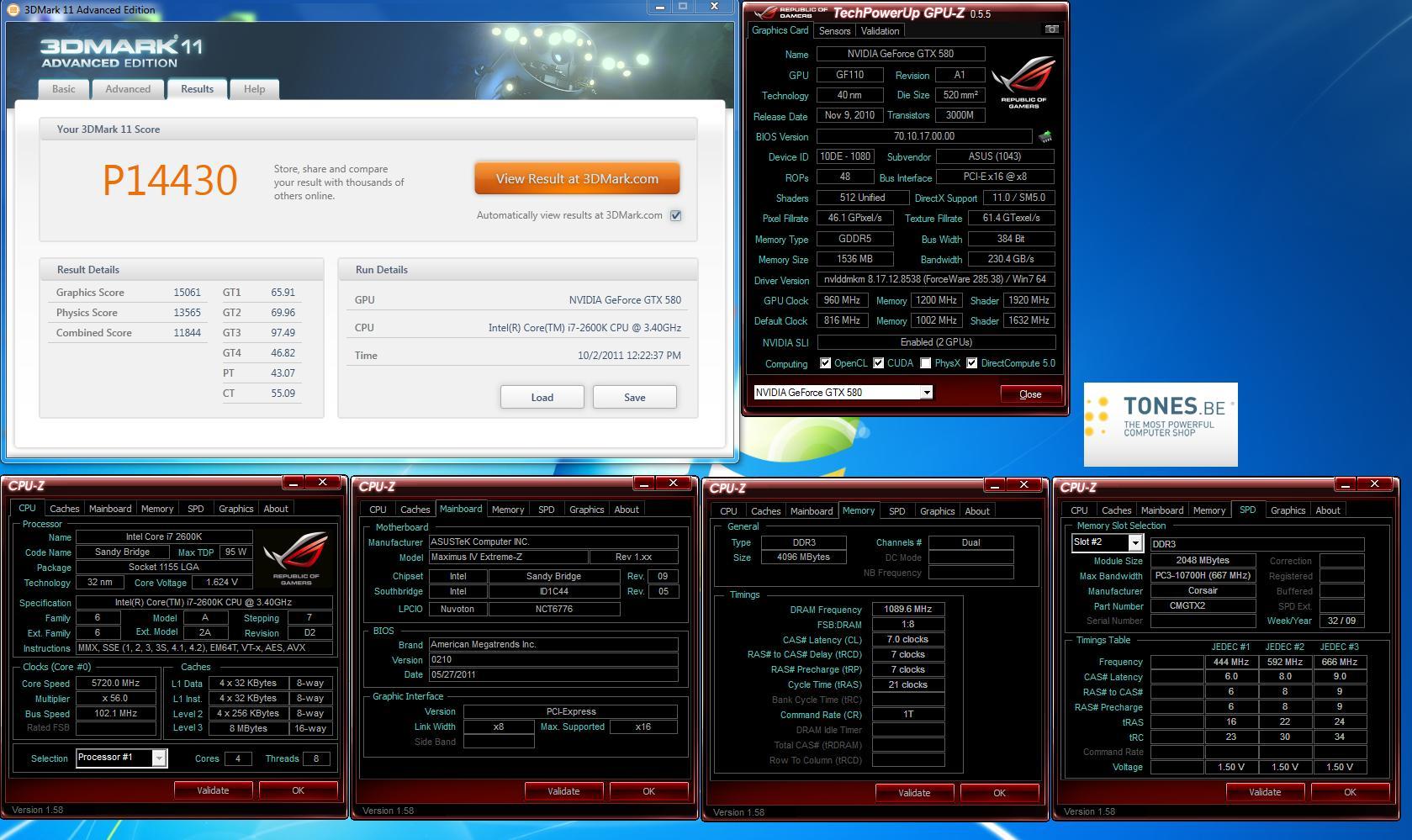Click the Command Rate value 1T
1412x840 pixels.
pos(908,715)
